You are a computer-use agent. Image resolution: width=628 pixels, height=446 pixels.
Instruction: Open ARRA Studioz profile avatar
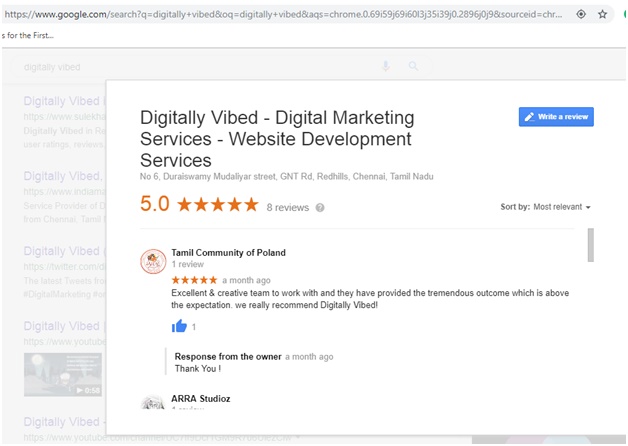tap(153, 402)
